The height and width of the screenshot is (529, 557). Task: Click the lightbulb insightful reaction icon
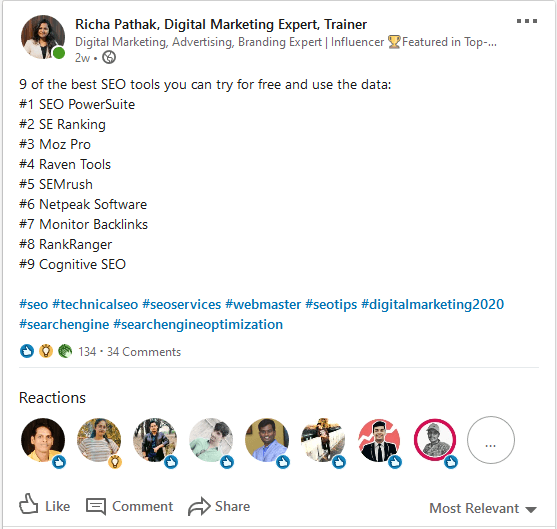(46, 351)
